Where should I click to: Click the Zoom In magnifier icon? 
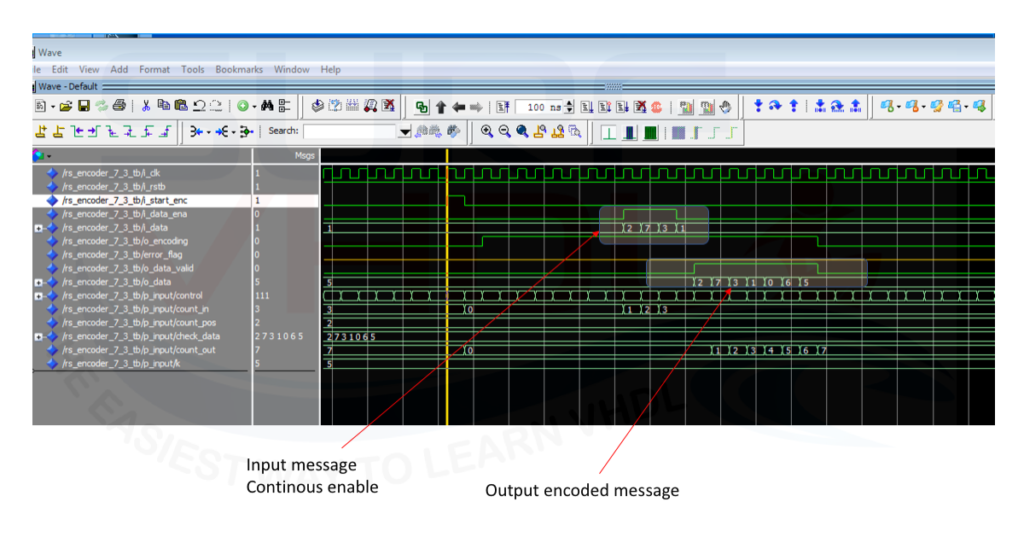point(487,132)
